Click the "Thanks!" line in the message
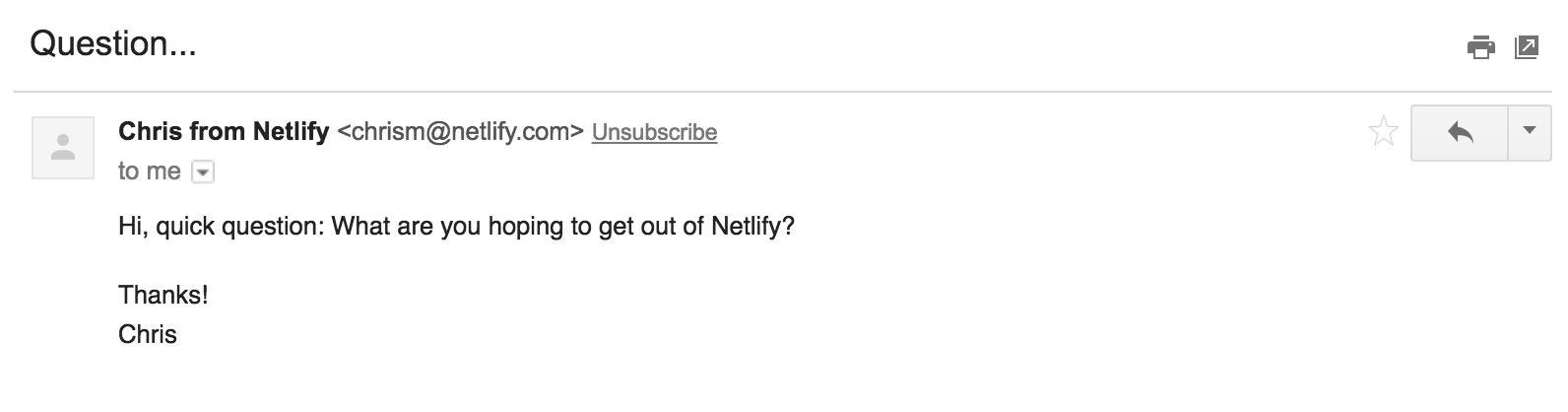Viewport: 1568px width, 412px height. point(163,295)
